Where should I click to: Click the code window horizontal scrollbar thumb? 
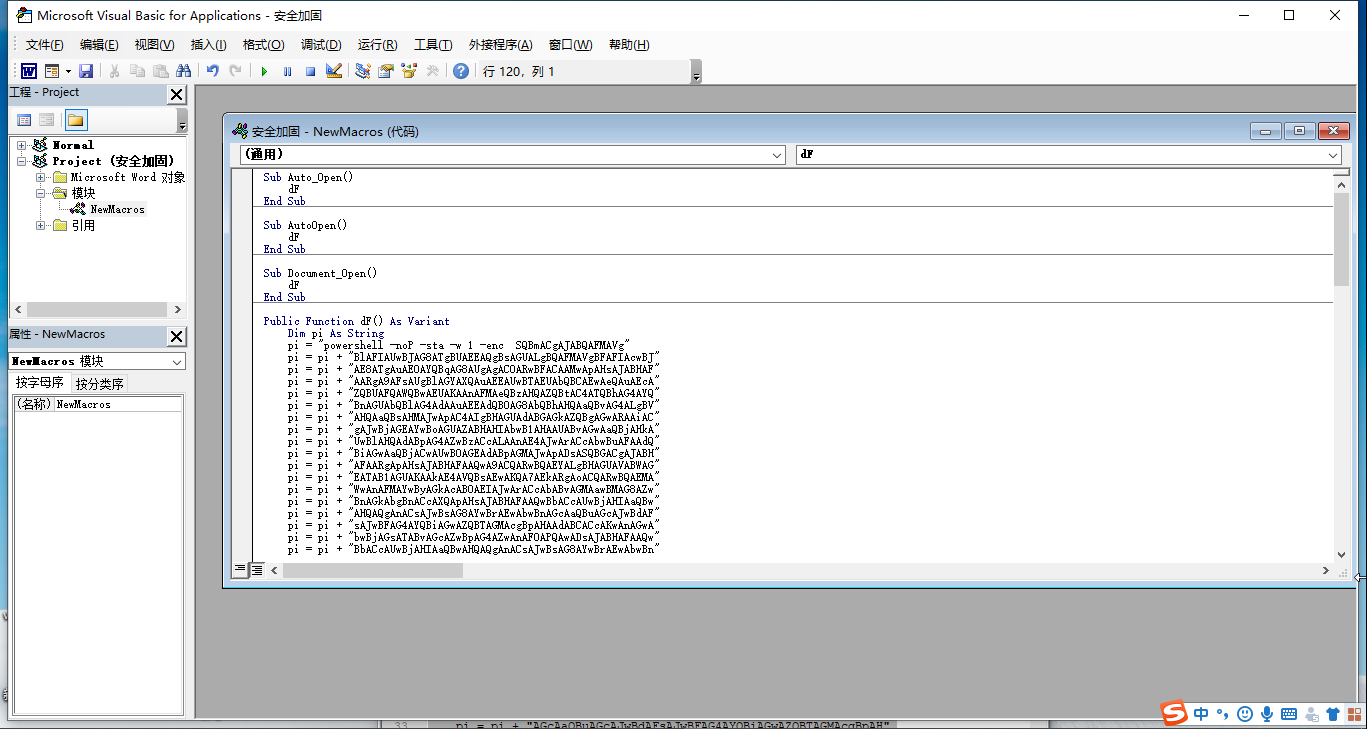pyautogui.click(x=373, y=570)
